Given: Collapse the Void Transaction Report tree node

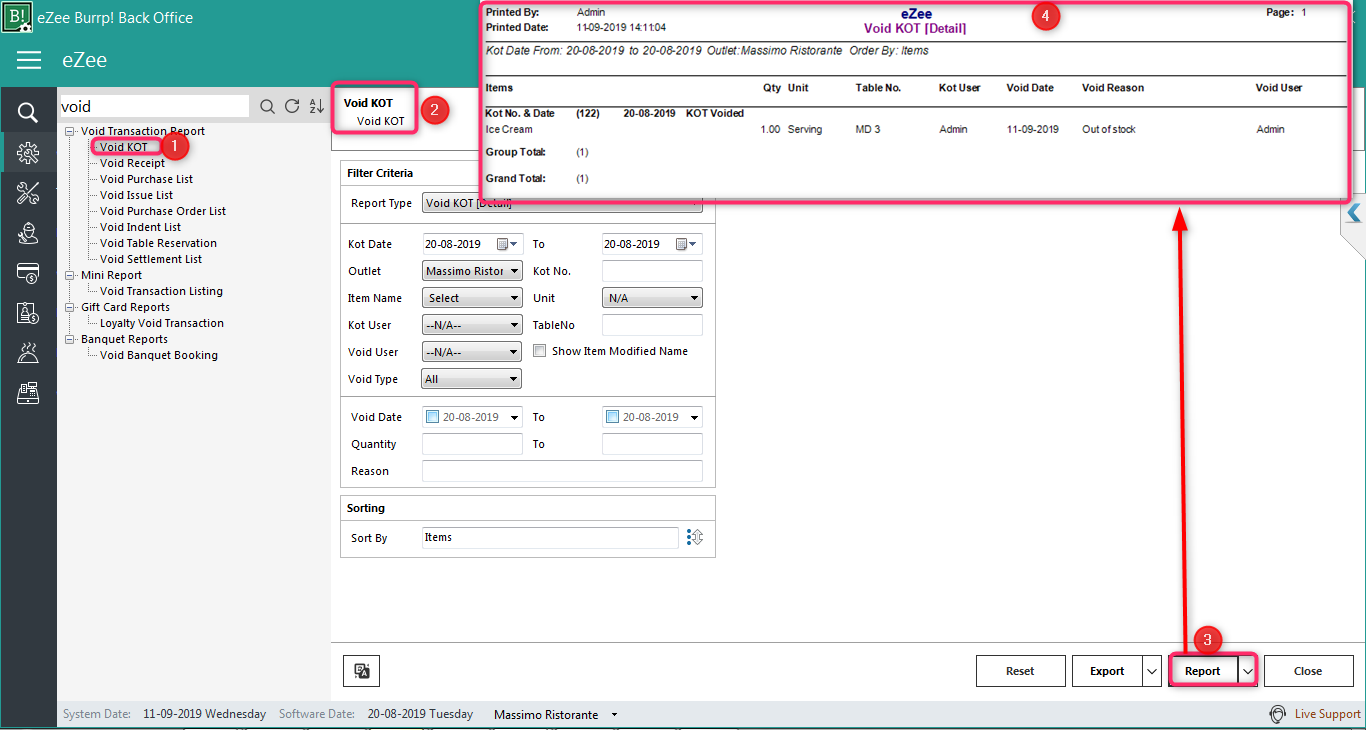Looking at the screenshot, I should point(70,131).
